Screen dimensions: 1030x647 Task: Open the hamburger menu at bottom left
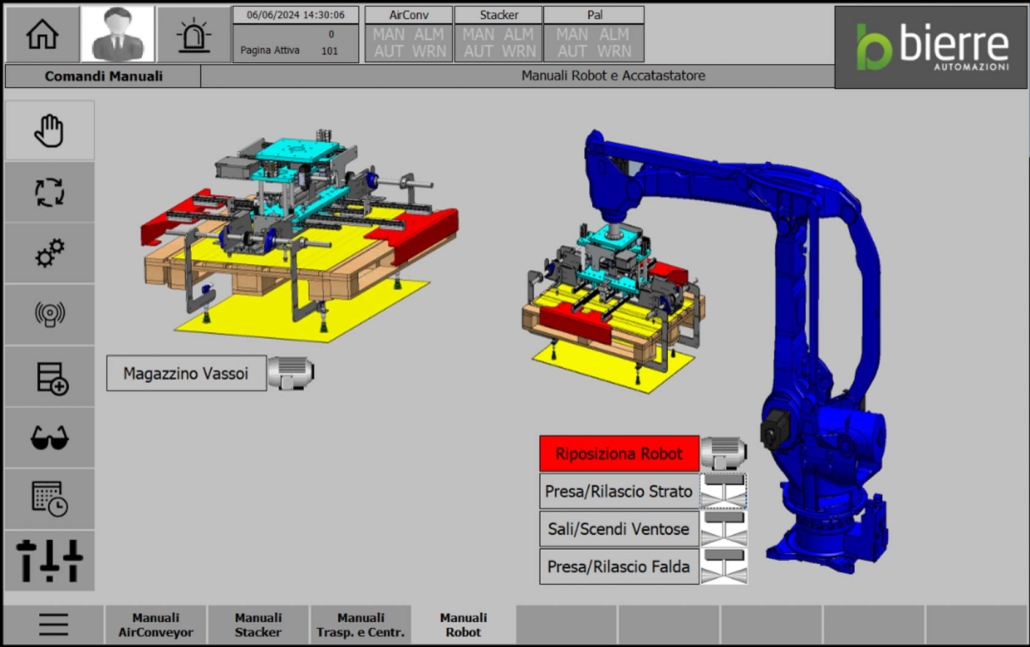(53, 625)
